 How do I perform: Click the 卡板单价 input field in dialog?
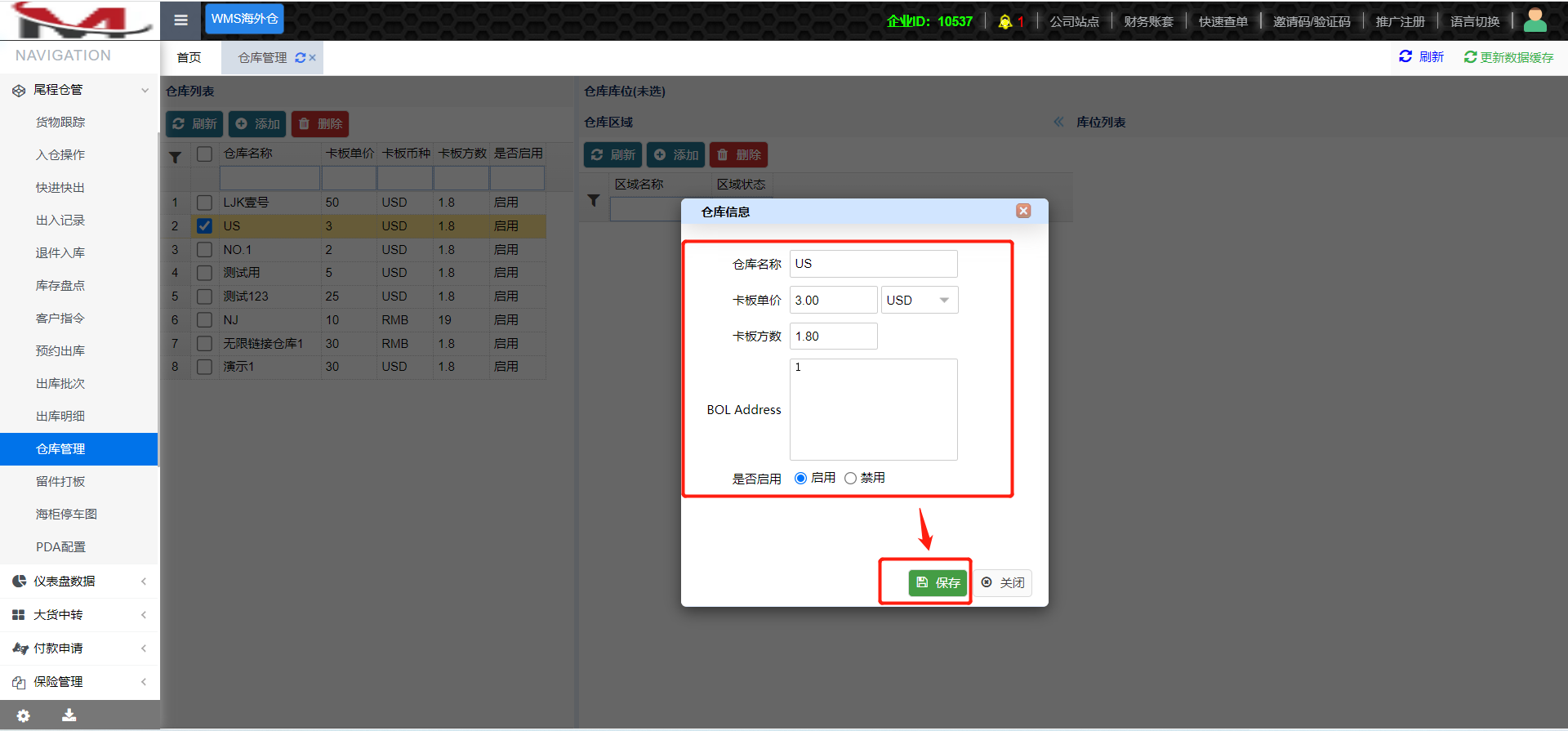[x=833, y=301]
